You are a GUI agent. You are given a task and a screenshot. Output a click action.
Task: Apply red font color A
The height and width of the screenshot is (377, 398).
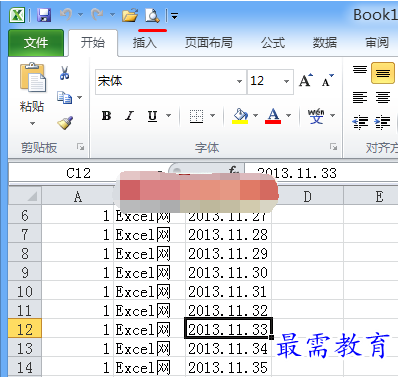coord(273,116)
